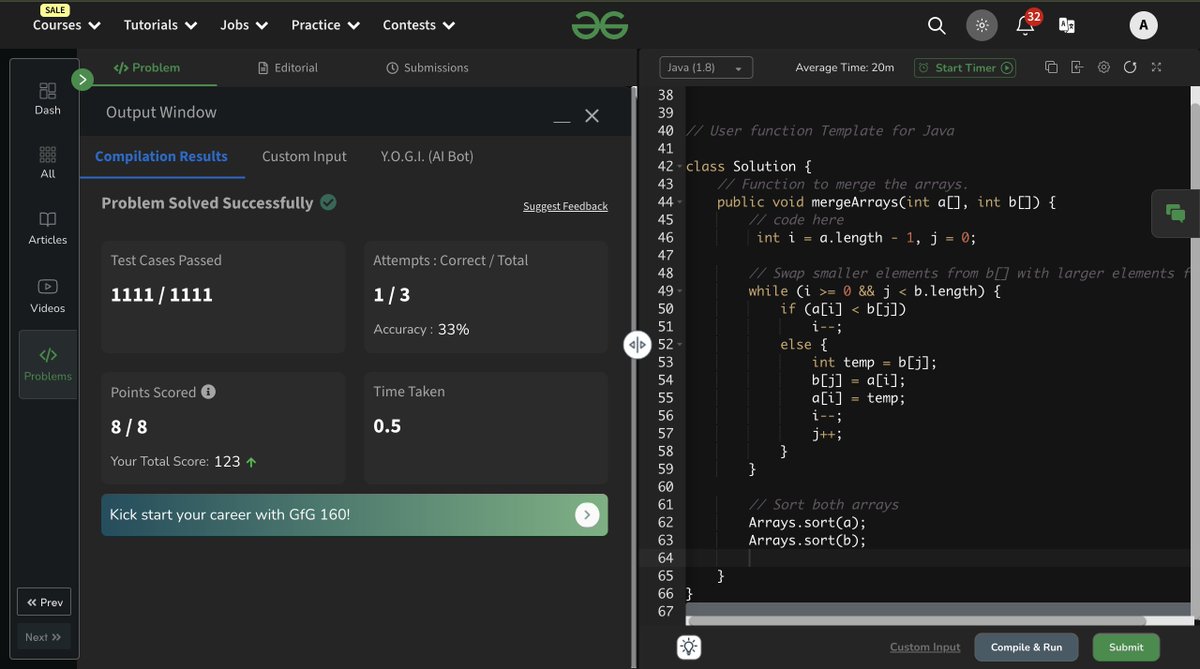This screenshot has width=1200, height=669.
Task: Open editor settings gear icon
Action: (x=1104, y=68)
